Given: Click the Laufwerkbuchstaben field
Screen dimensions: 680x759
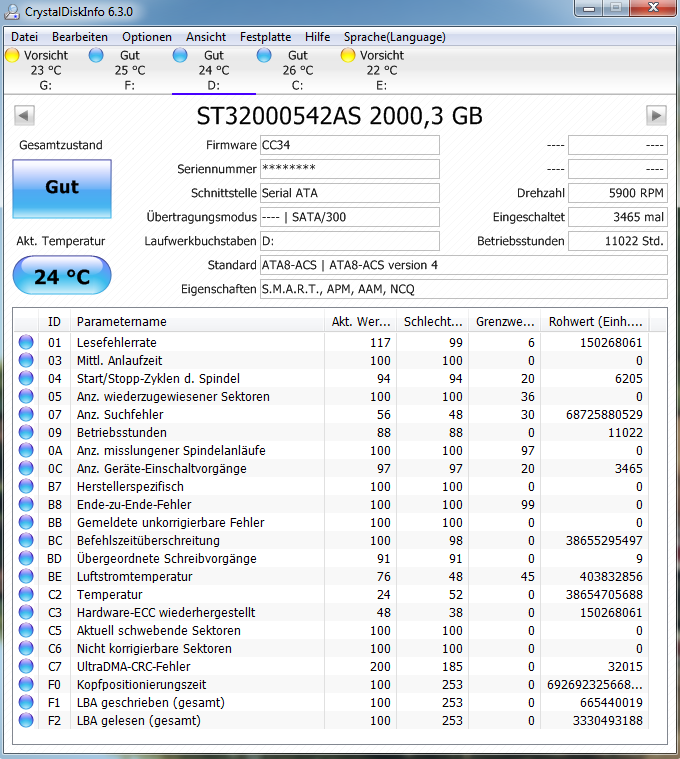Looking at the screenshot, I should pyautogui.click(x=350, y=241).
